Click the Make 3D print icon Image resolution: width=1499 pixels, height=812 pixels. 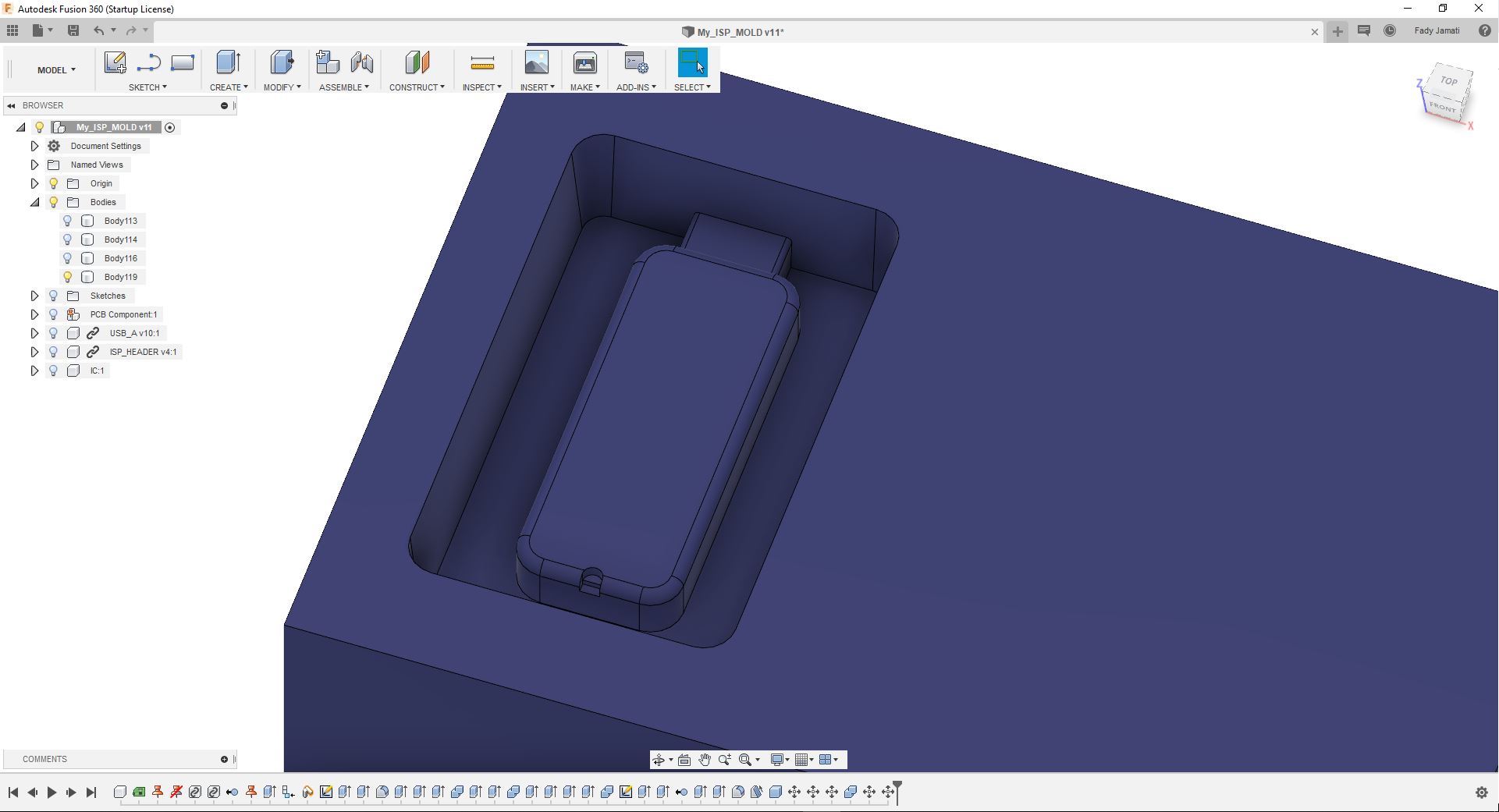pyautogui.click(x=584, y=62)
